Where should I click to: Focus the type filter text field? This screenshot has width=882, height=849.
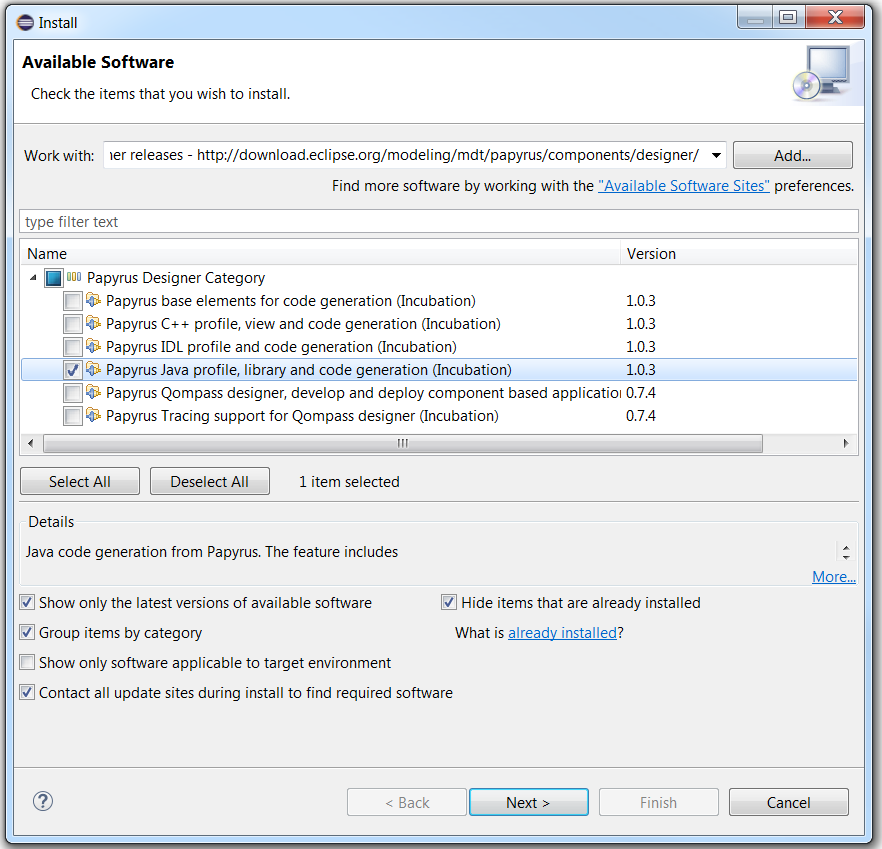pyautogui.click(x=439, y=222)
